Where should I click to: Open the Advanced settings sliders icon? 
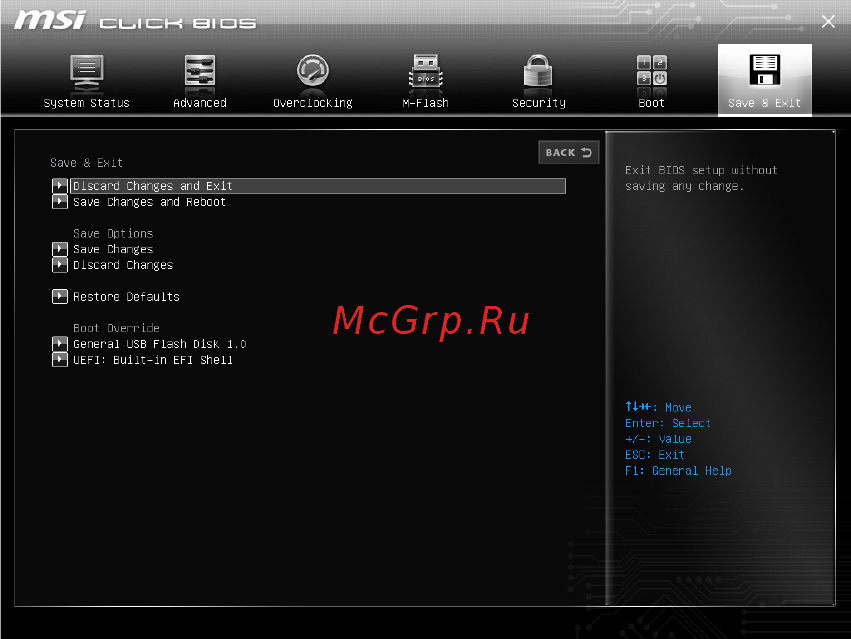coord(200,72)
